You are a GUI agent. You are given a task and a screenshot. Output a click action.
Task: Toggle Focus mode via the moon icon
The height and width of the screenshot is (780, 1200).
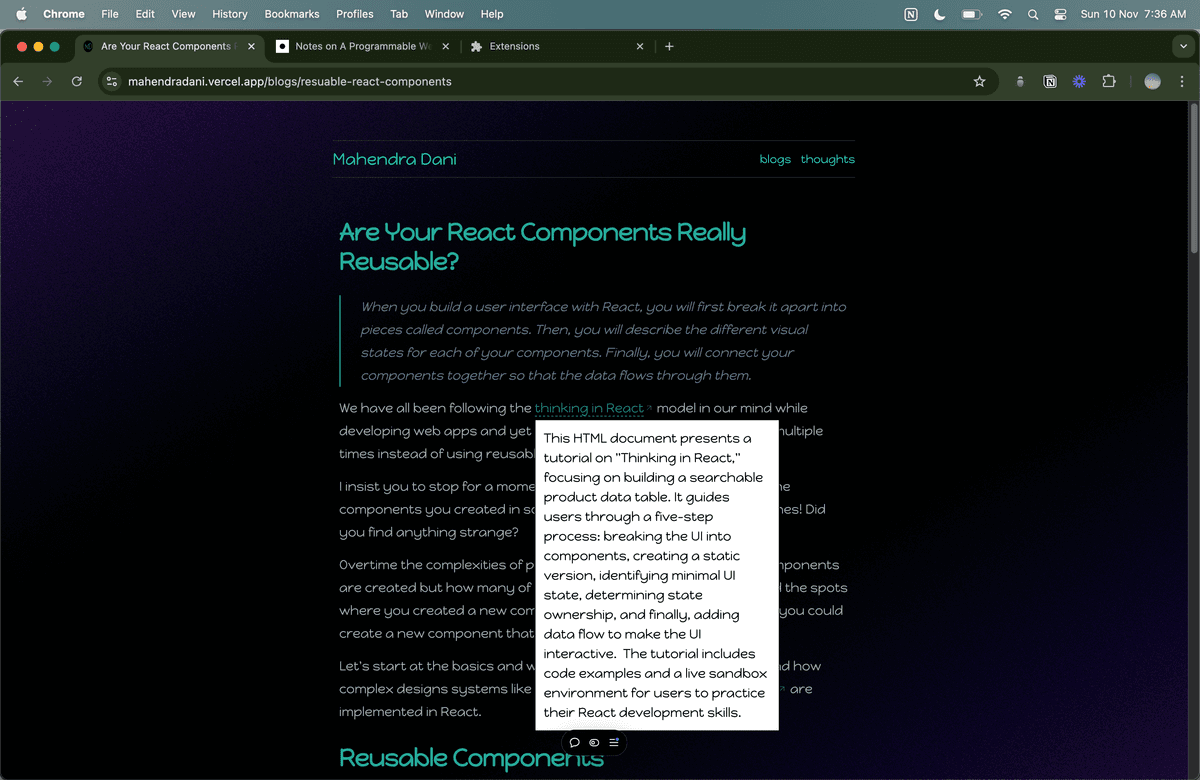click(939, 14)
